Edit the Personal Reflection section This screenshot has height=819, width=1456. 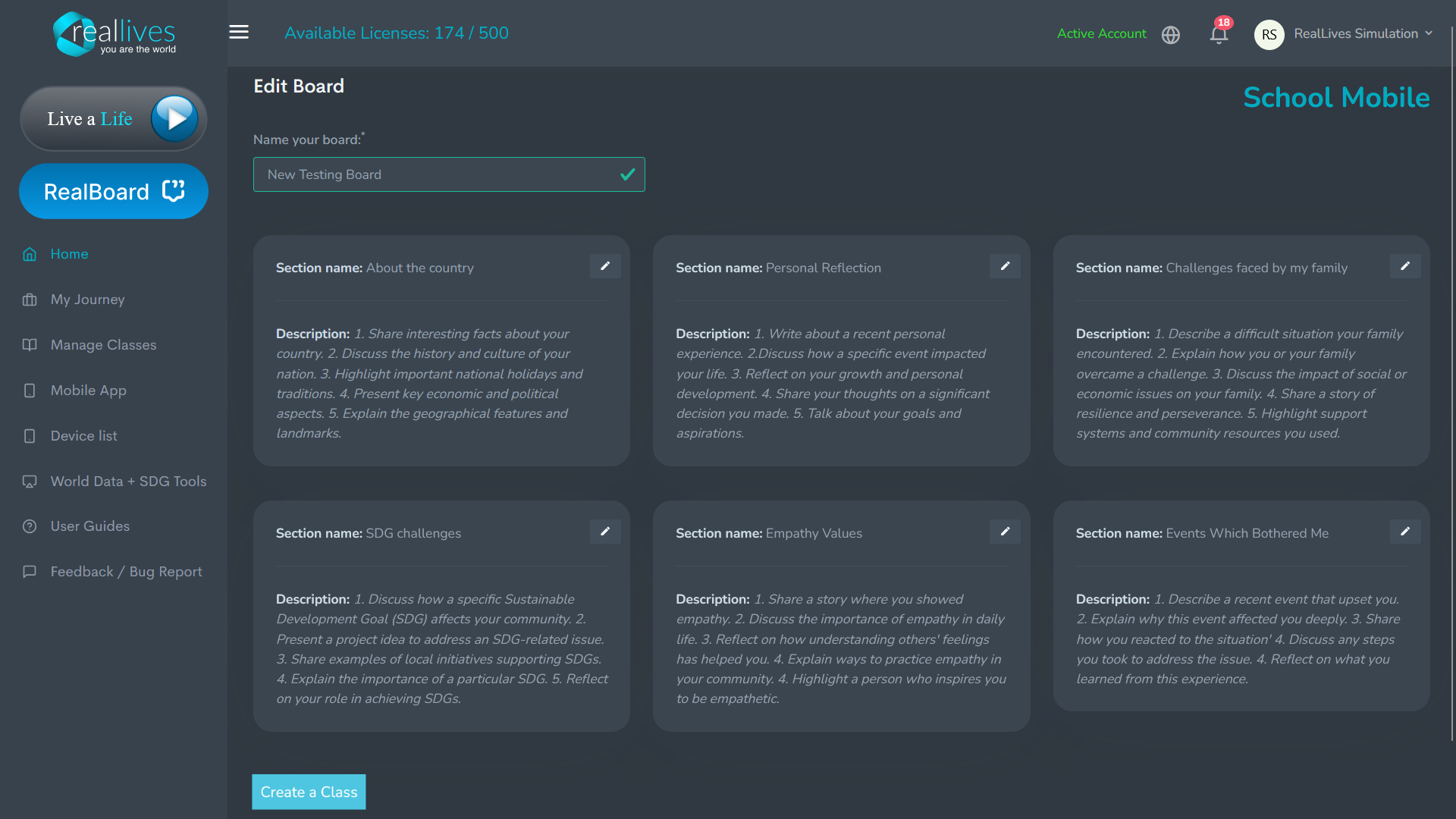coord(1005,266)
